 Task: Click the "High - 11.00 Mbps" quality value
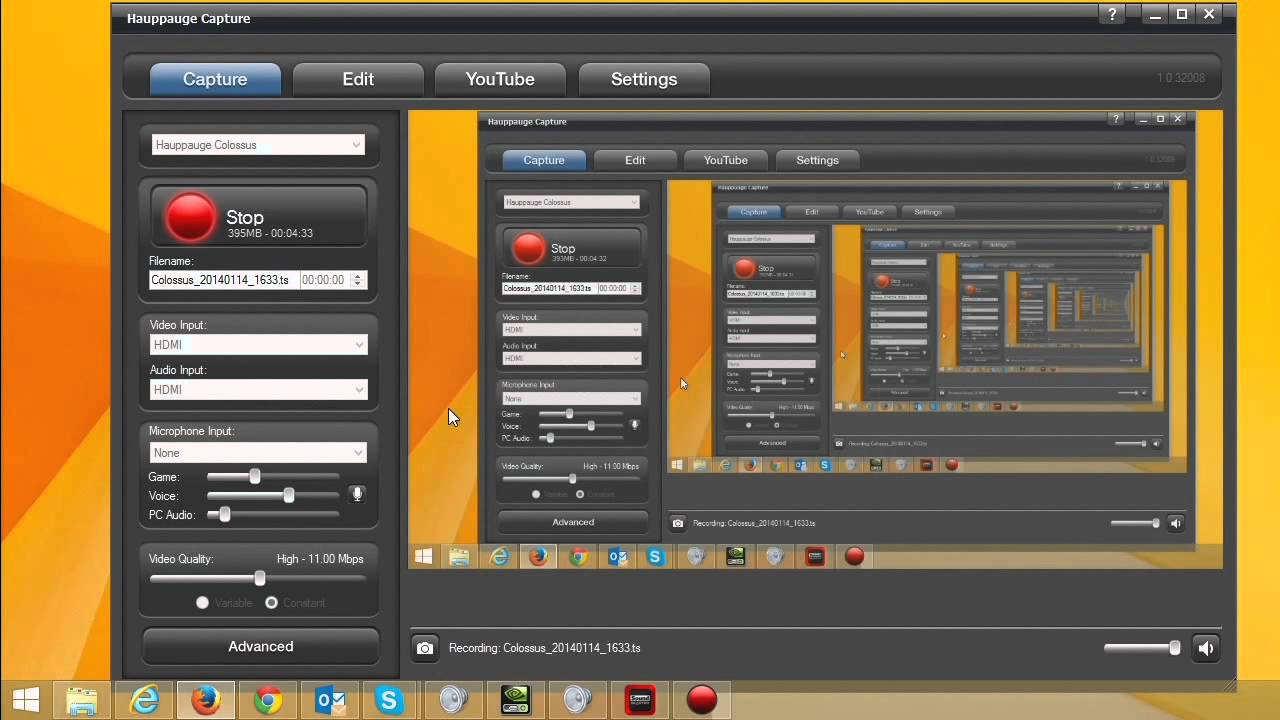click(320, 559)
